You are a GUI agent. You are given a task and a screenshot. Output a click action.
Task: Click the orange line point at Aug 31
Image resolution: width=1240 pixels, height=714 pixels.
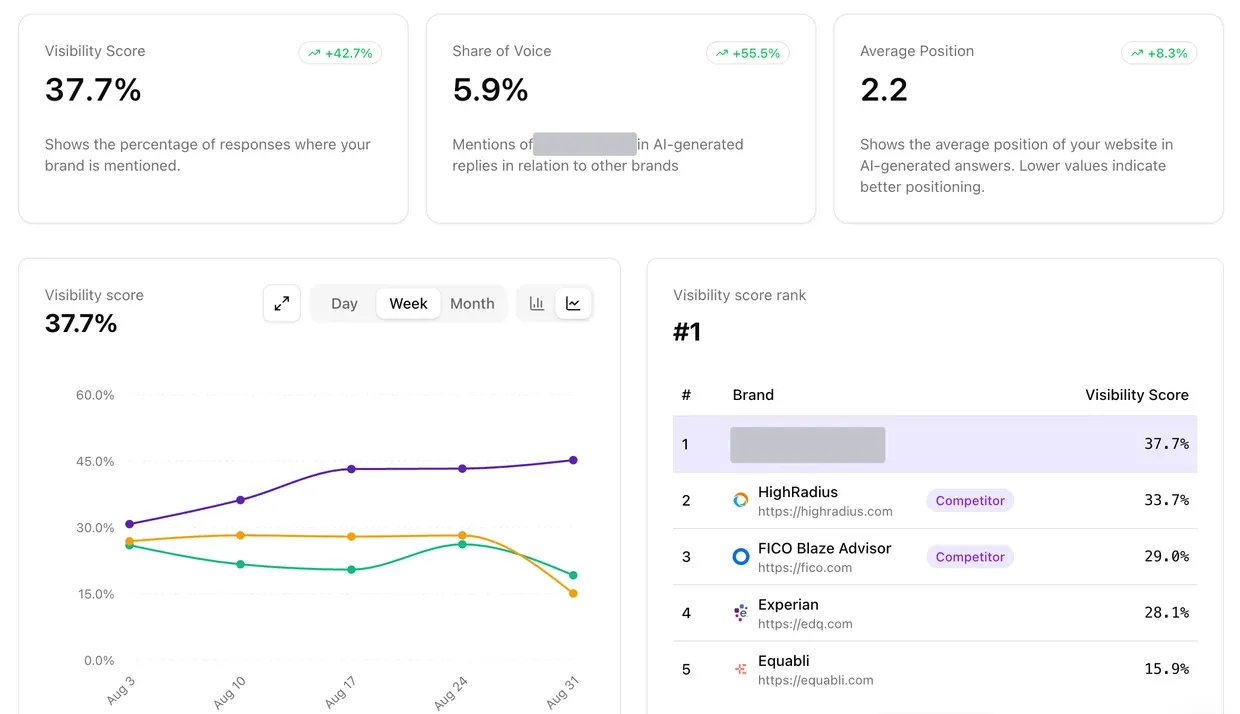click(573, 594)
